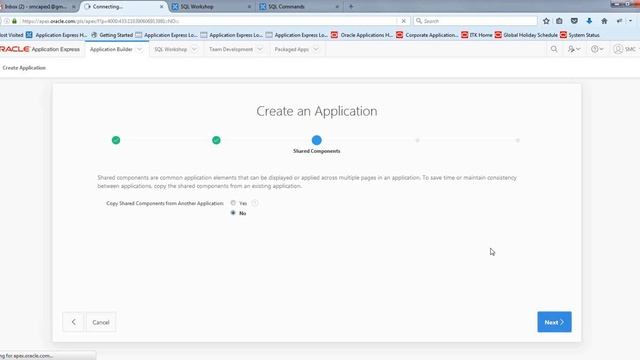This screenshot has height=360, width=640.
Task: Switch to the Inbox browser tab
Action: coord(37,7)
